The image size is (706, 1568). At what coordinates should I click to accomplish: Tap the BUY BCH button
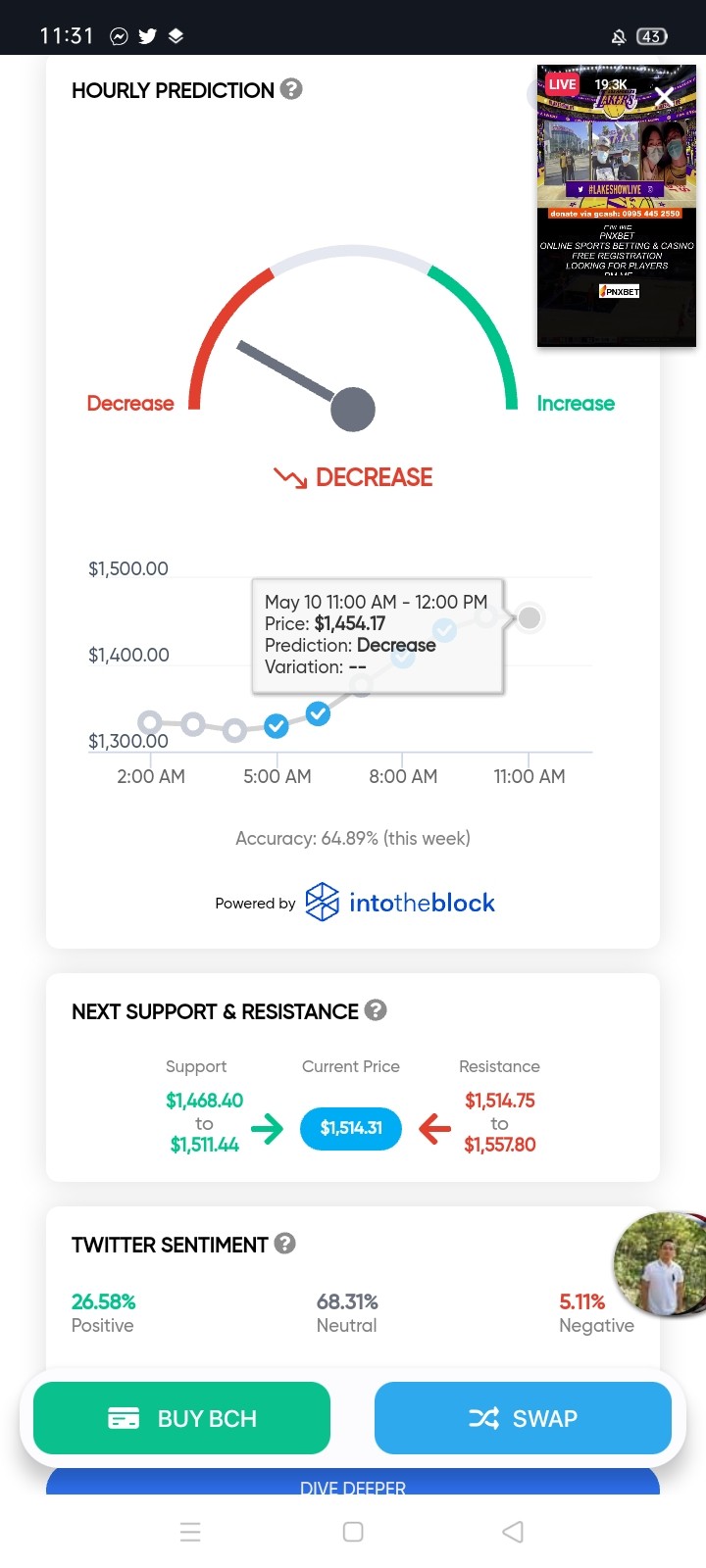point(181,1418)
